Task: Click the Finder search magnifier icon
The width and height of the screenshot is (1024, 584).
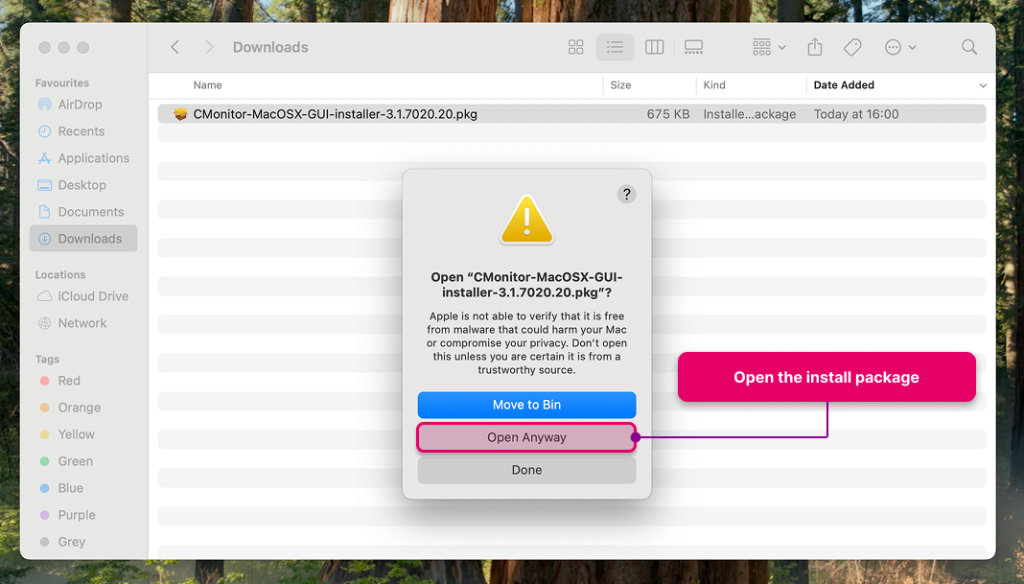Action: pyautogui.click(x=969, y=47)
